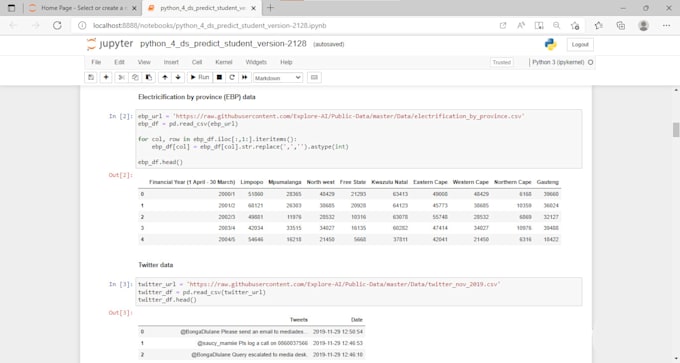Screen dimensions: 680x363
Task: Click the Logout button
Action: (x=580, y=44)
